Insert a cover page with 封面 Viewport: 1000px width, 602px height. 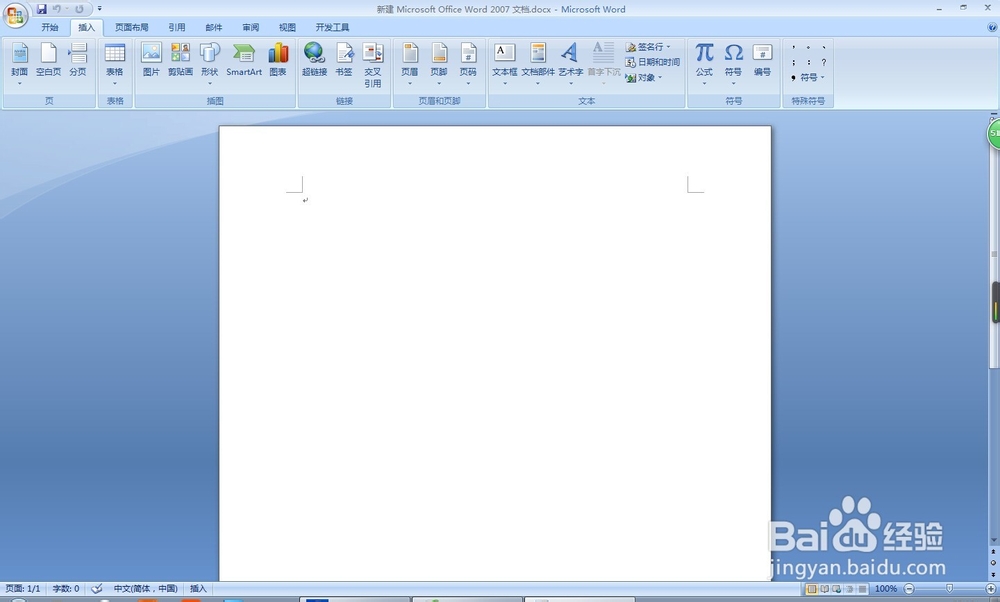point(20,64)
